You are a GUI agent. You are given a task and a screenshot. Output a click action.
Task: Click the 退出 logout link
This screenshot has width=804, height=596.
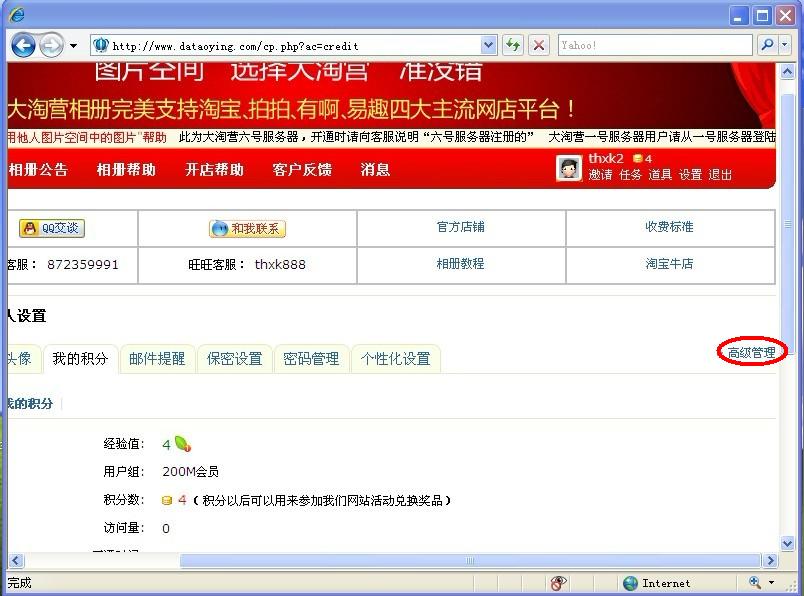(x=720, y=175)
